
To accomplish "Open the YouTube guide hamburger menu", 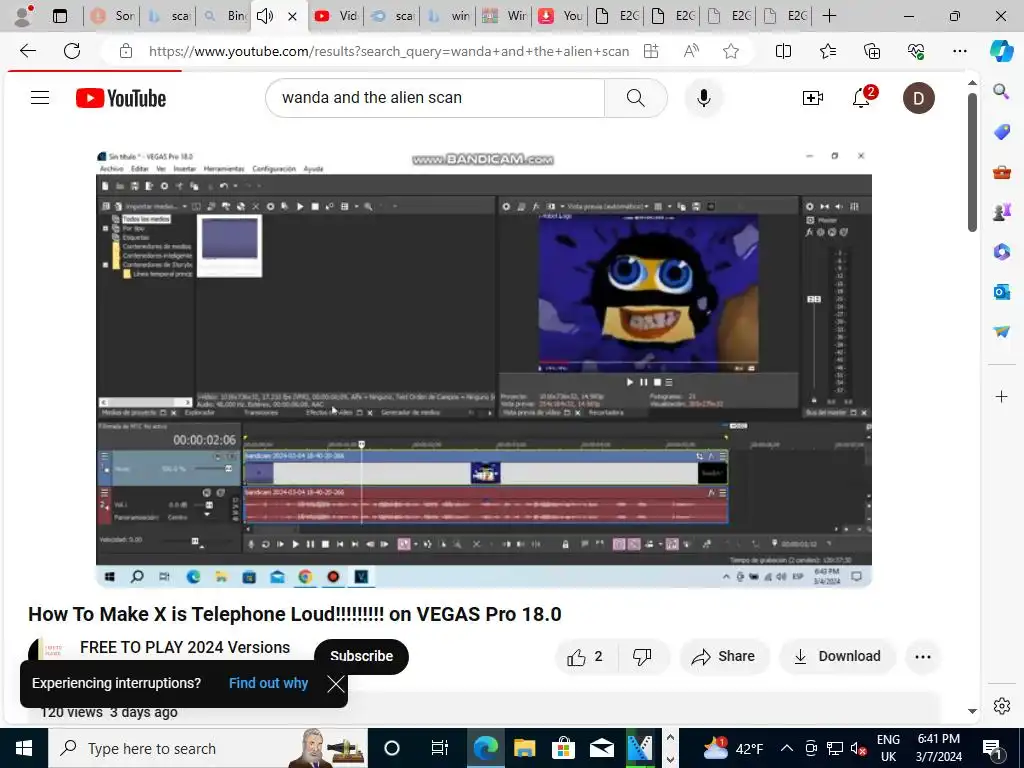I will 40,98.
